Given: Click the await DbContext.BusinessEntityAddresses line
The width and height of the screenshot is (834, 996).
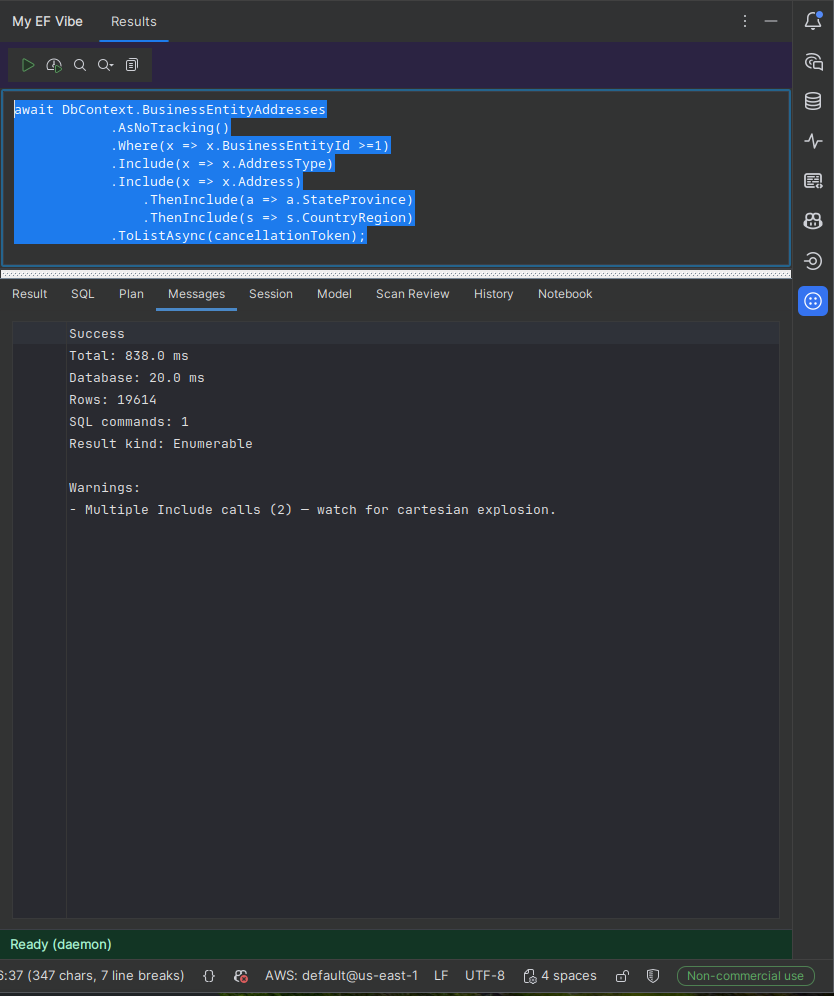Looking at the screenshot, I should [x=170, y=109].
